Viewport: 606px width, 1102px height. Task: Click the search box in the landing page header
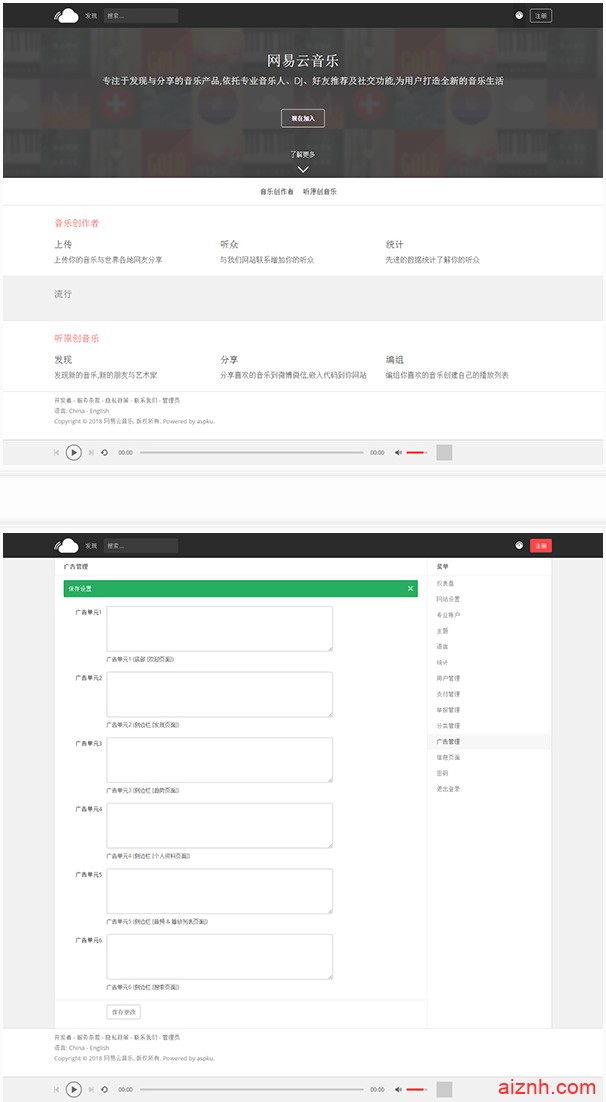point(140,15)
